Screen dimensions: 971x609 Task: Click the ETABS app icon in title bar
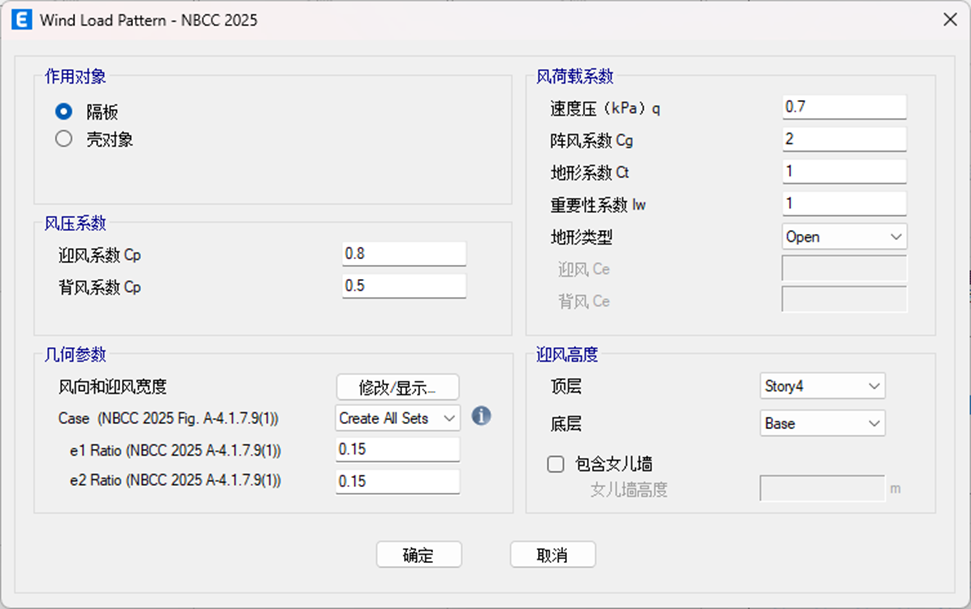(21, 19)
